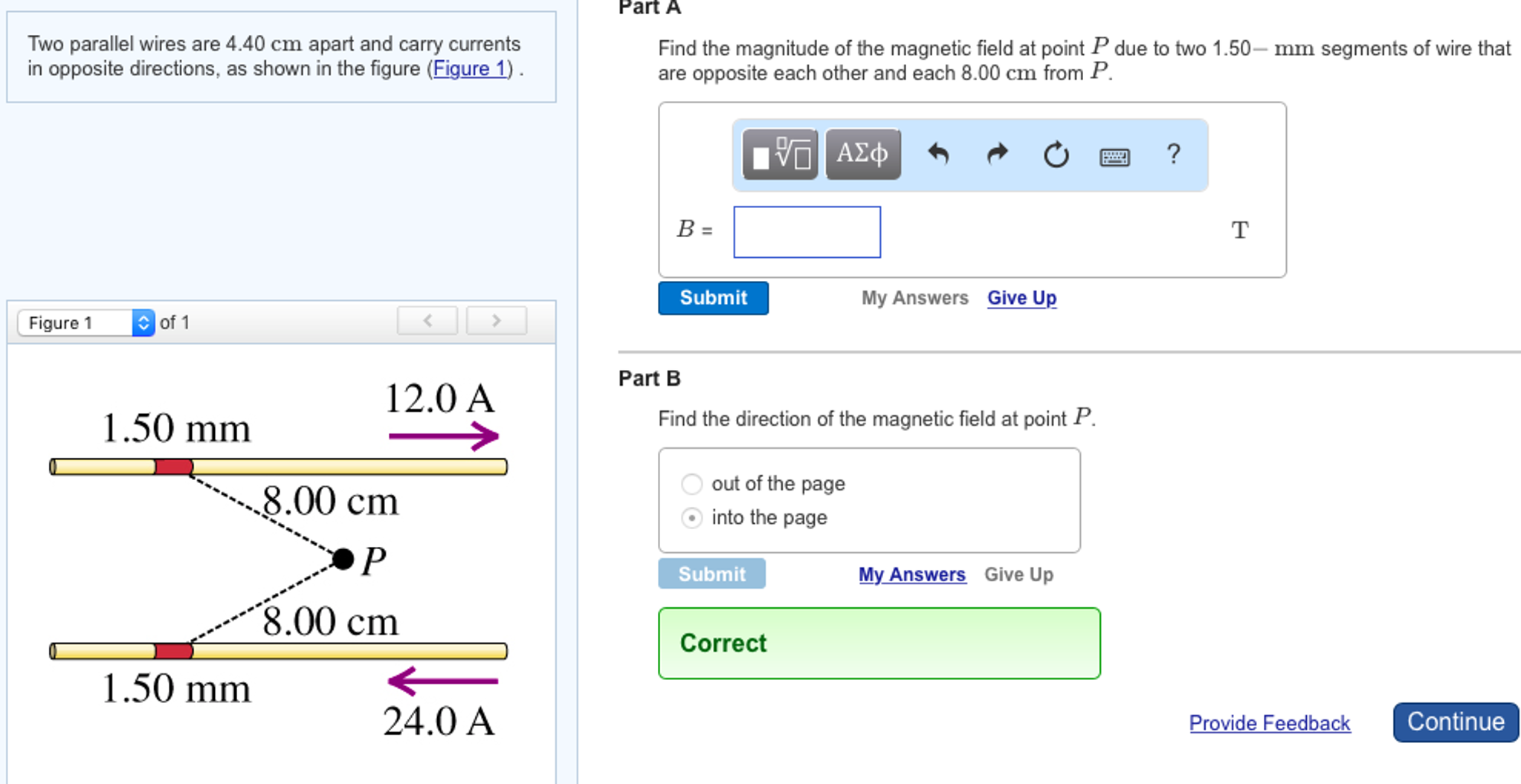
Task: Open the Figure 1 selector dropdown
Action: pos(86,323)
